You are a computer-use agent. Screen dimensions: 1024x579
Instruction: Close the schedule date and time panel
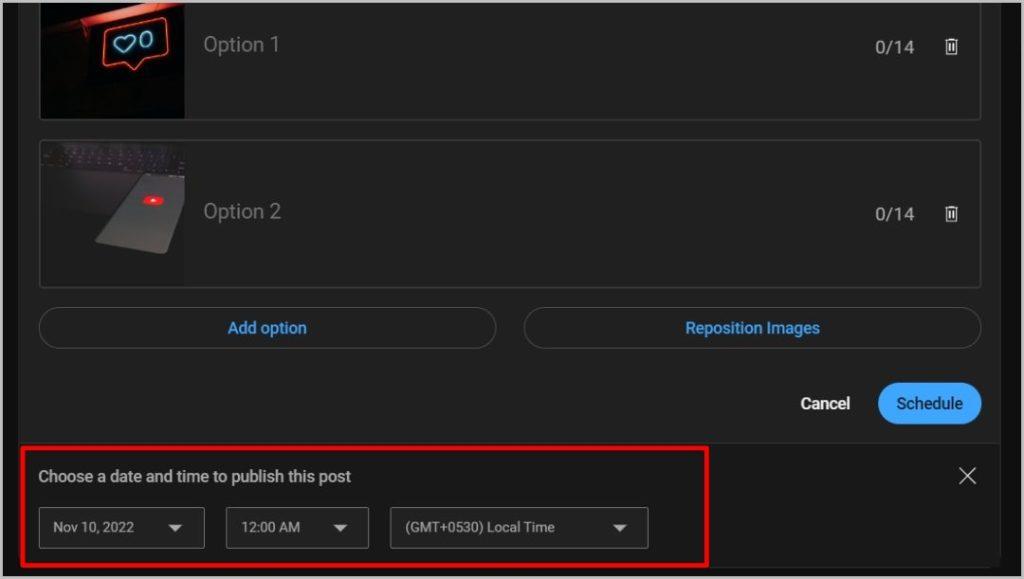(x=967, y=476)
